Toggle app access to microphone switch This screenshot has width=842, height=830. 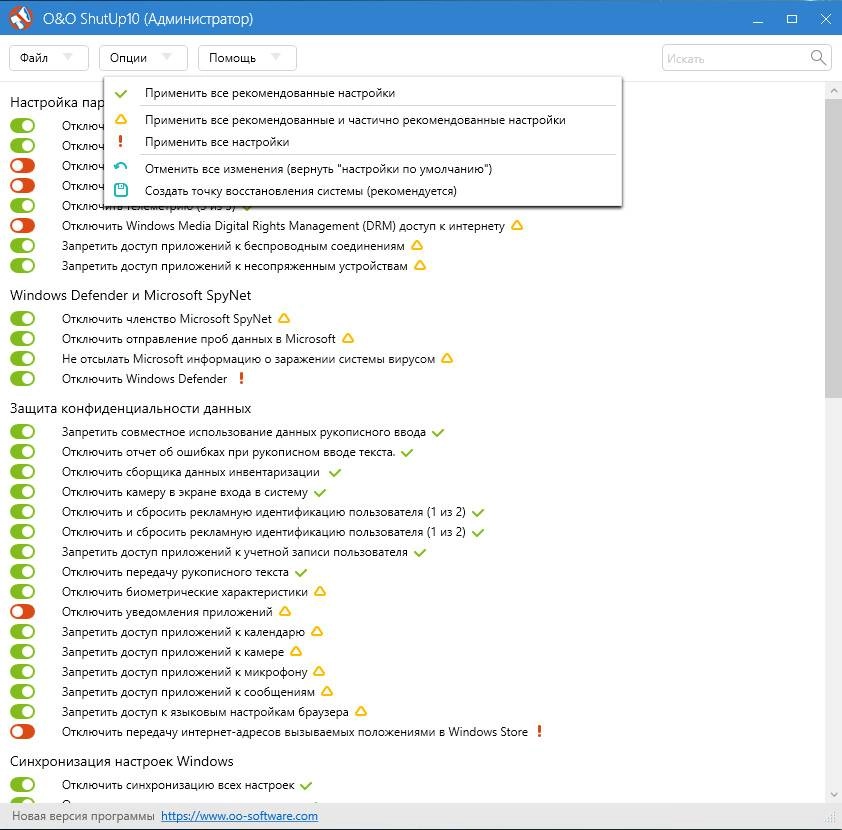click(x=23, y=672)
